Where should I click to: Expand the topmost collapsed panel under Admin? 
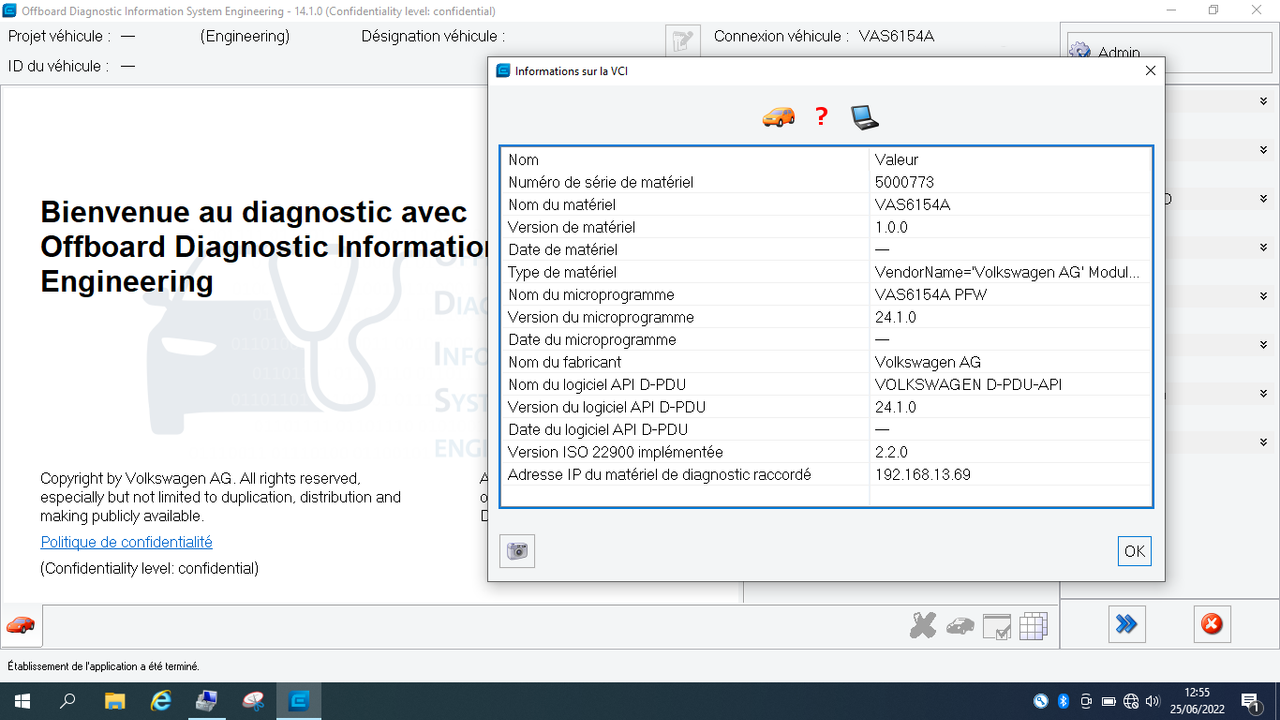[x=1262, y=101]
